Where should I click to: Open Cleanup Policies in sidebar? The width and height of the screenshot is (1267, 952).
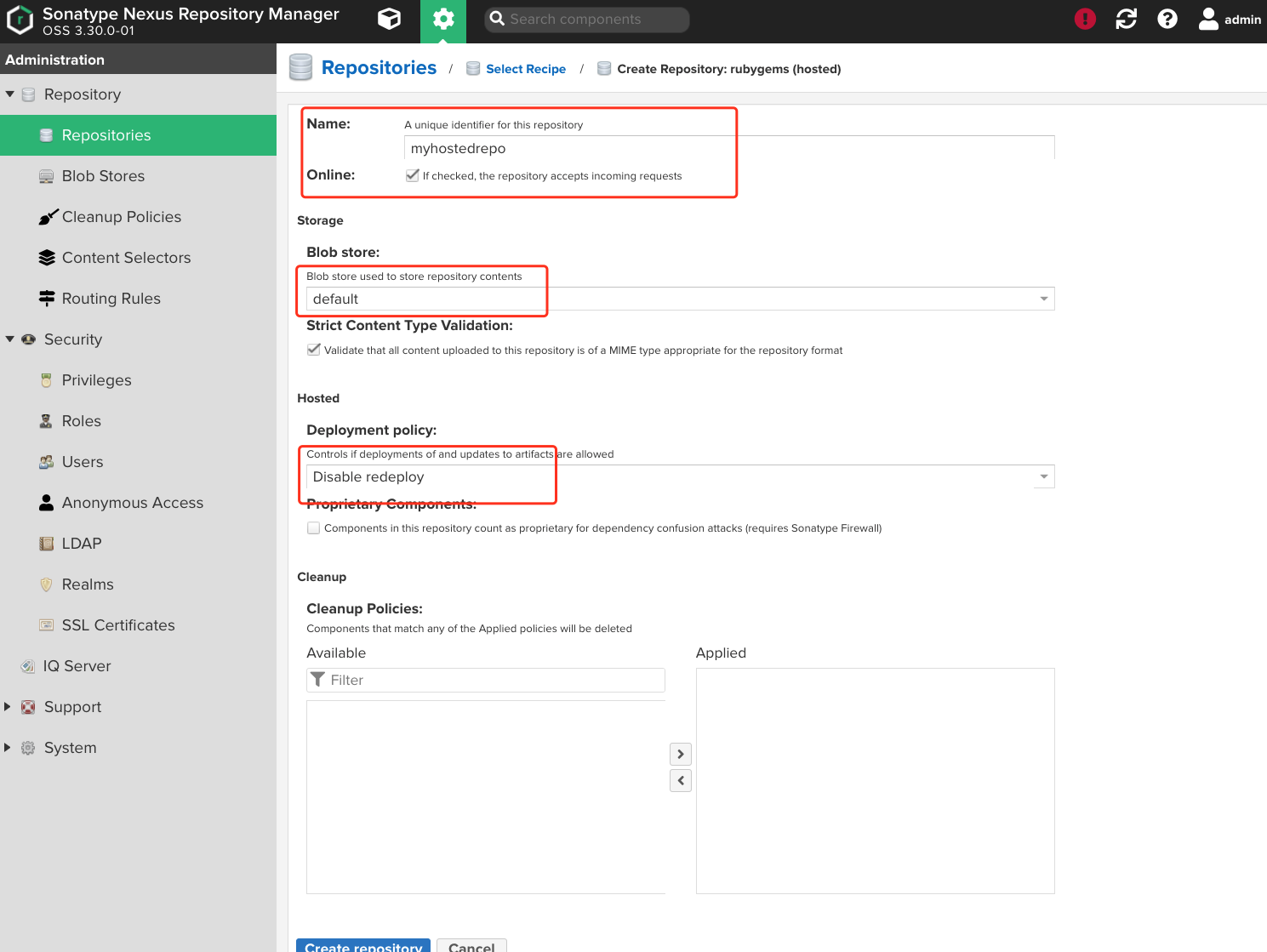(x=138, y=217)
